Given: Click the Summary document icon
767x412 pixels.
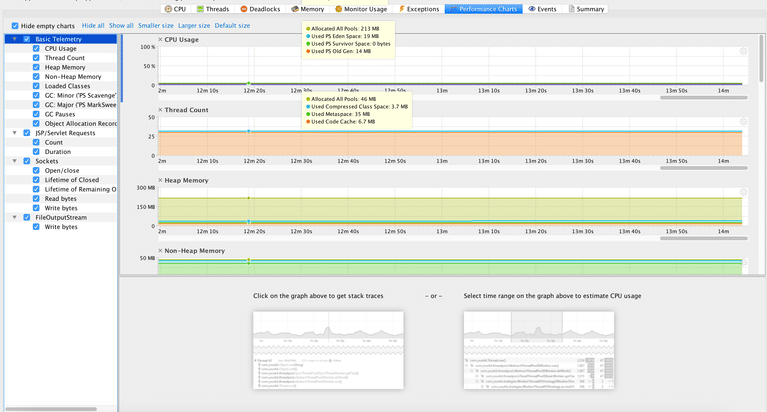Looking at the screenshot, I should (x=572, y=8).
